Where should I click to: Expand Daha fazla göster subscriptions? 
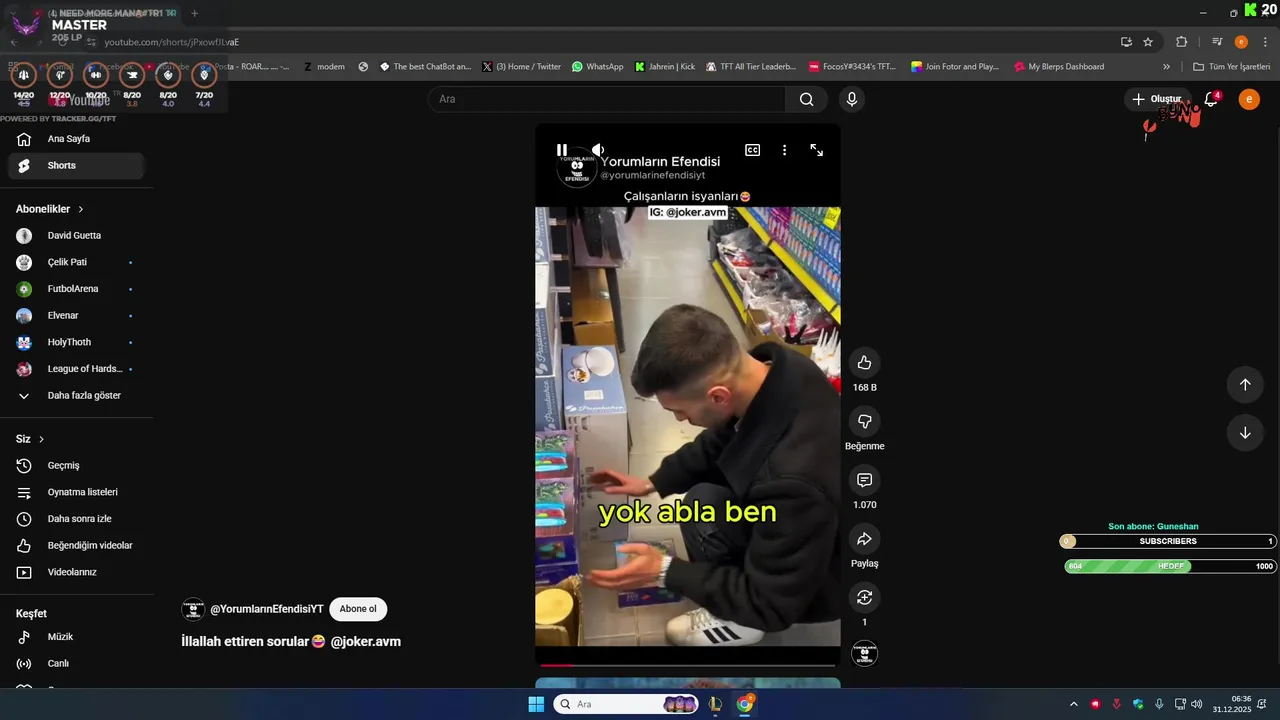(76, 396)
